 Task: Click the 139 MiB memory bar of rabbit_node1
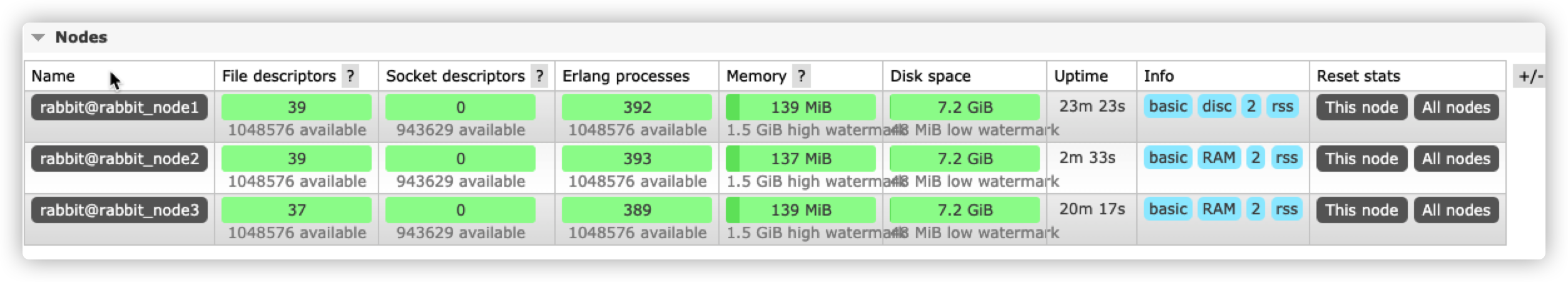pyautogui.click(x=801, y=107)
